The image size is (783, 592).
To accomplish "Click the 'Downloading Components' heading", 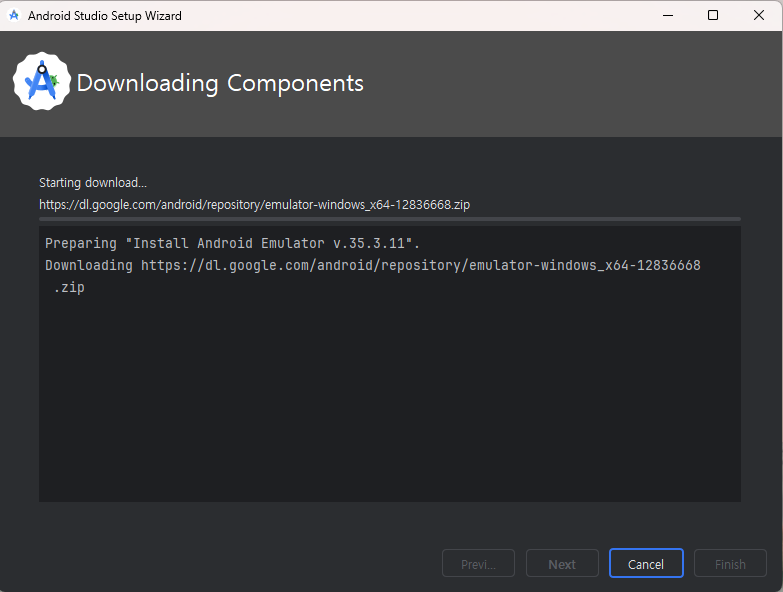I will point(220,83).
